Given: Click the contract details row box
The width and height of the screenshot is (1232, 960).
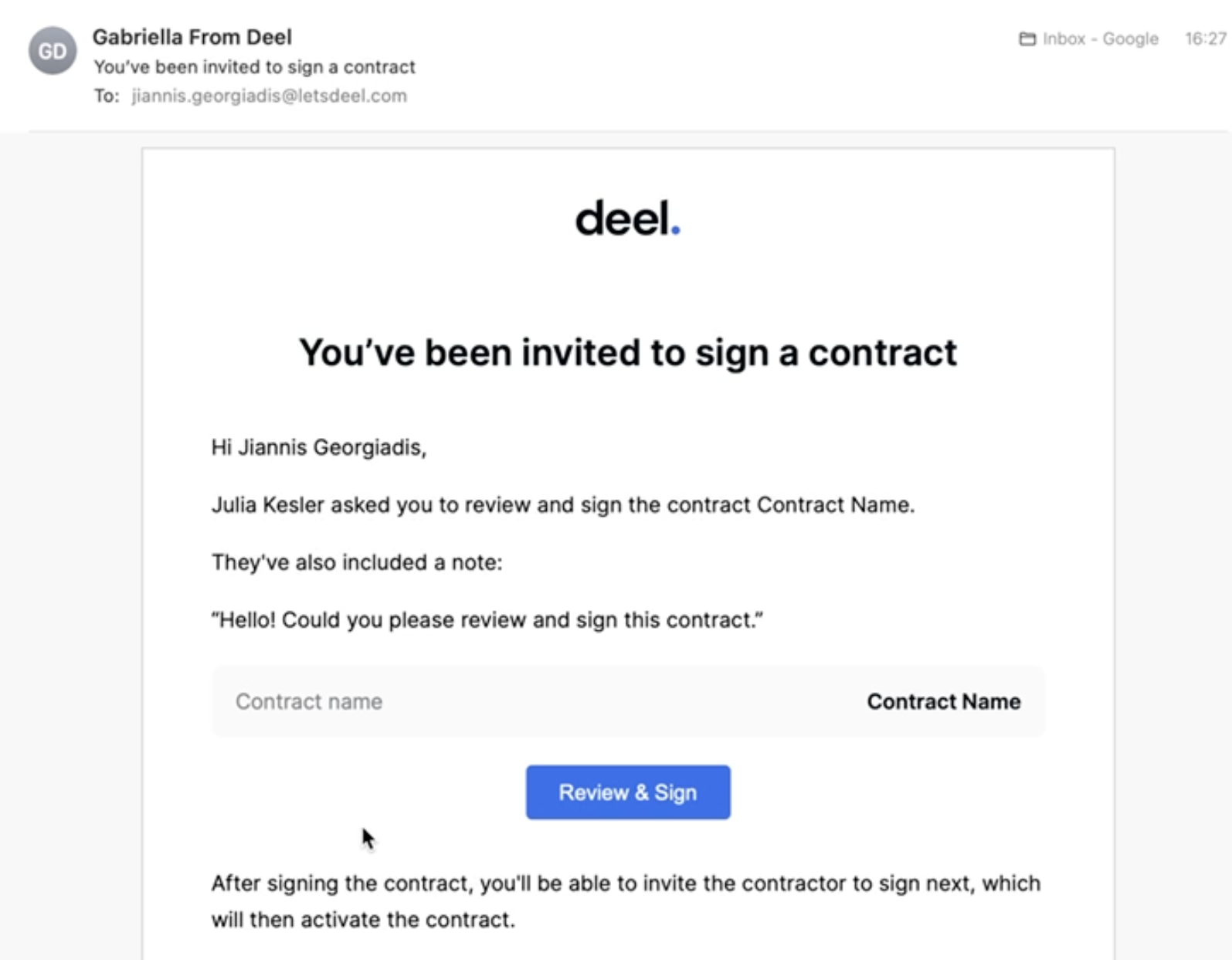Looking at the screenshot, I should point(628,701).
